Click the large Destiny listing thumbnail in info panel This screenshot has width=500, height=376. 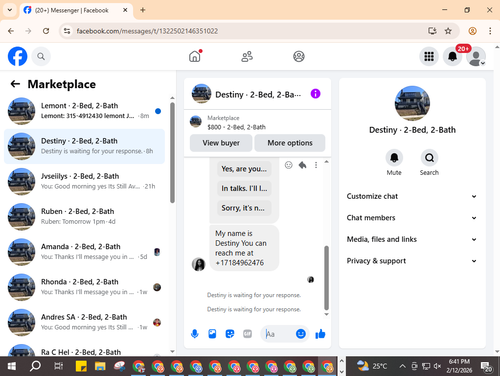click(x=412, y=103)
